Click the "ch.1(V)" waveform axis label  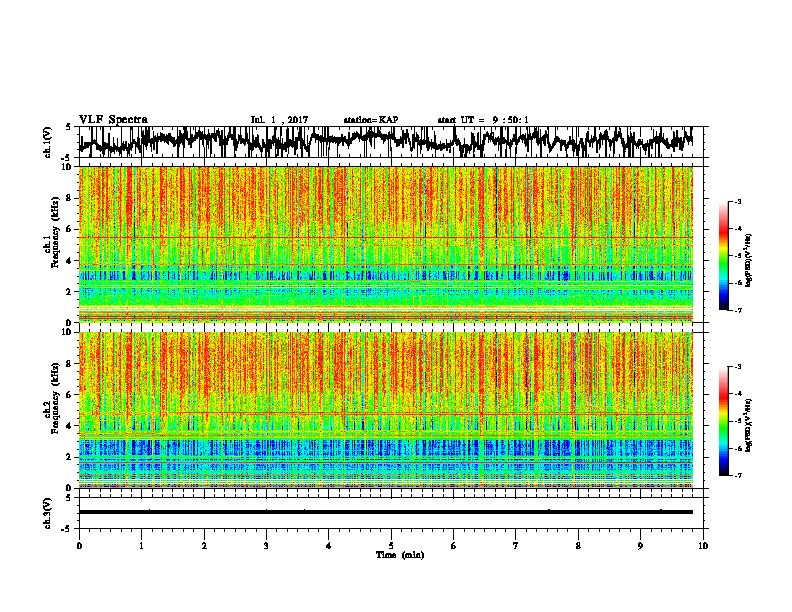click(48, 142)
